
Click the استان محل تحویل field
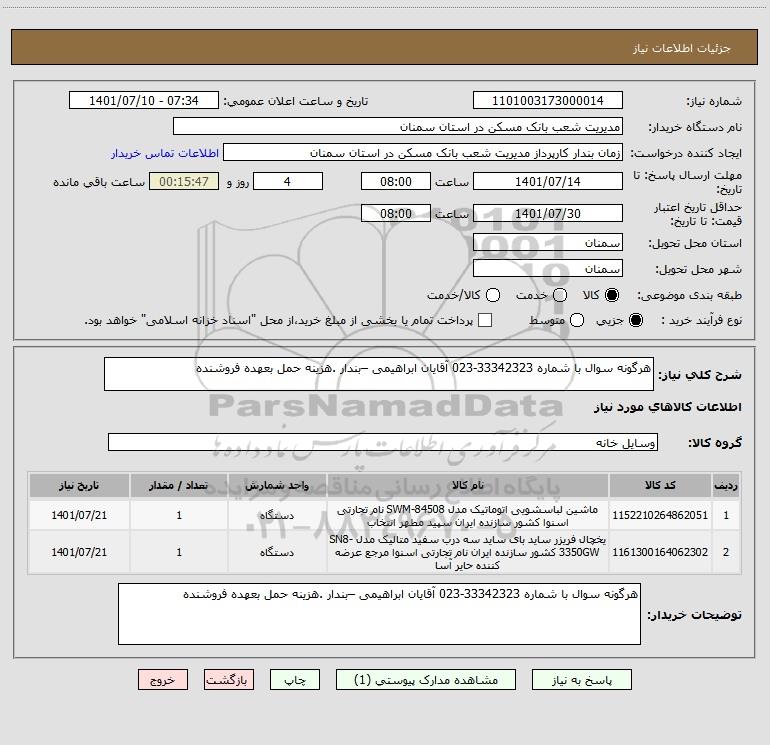pos(548,242)
